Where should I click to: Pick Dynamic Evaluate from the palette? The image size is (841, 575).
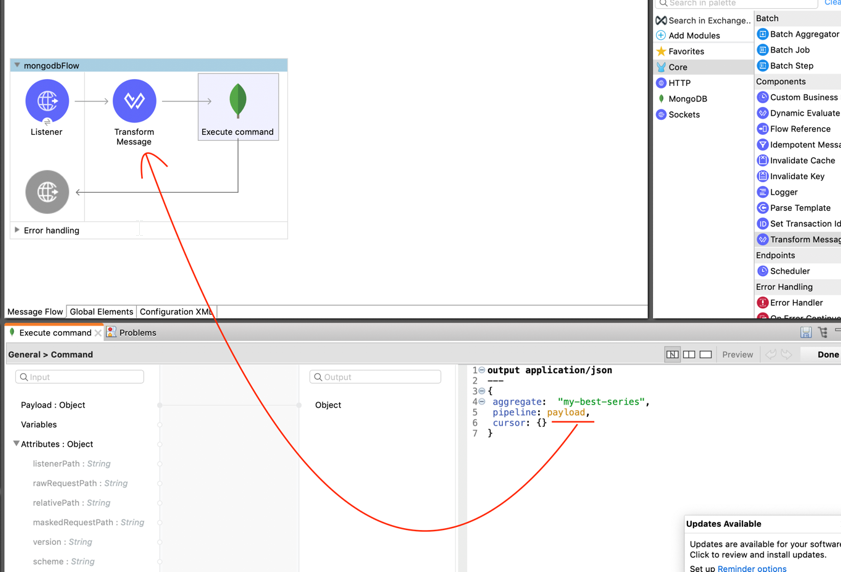[798, 113]
